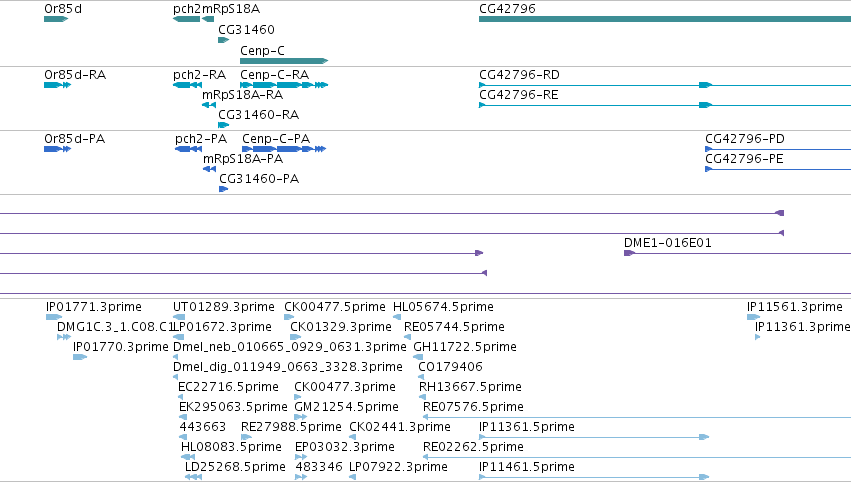The height and width of the screenshot is (482, 851).
Task: Select the UT01289.3prime EST label
Action: click(224, 307)
